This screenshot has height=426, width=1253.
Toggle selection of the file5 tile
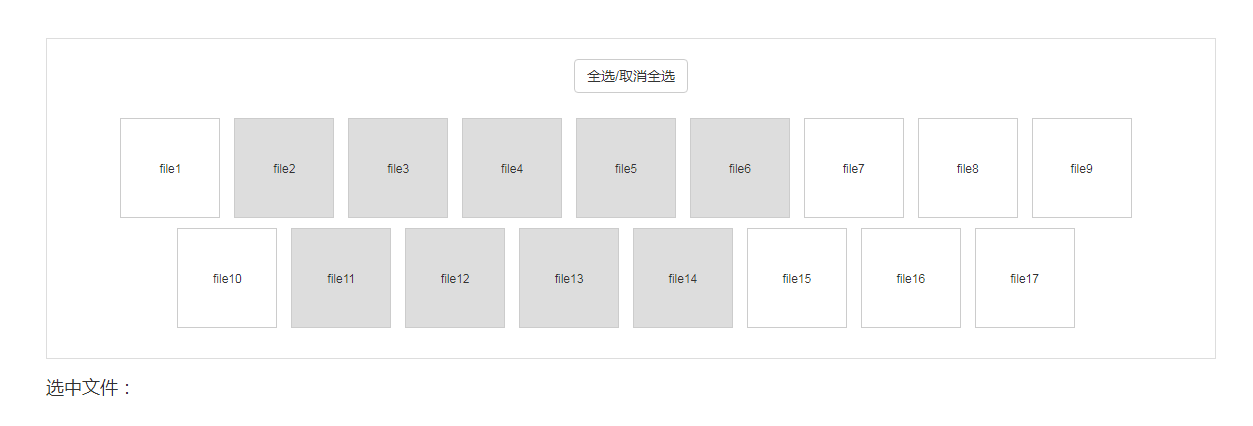click(x=626, y=168)
